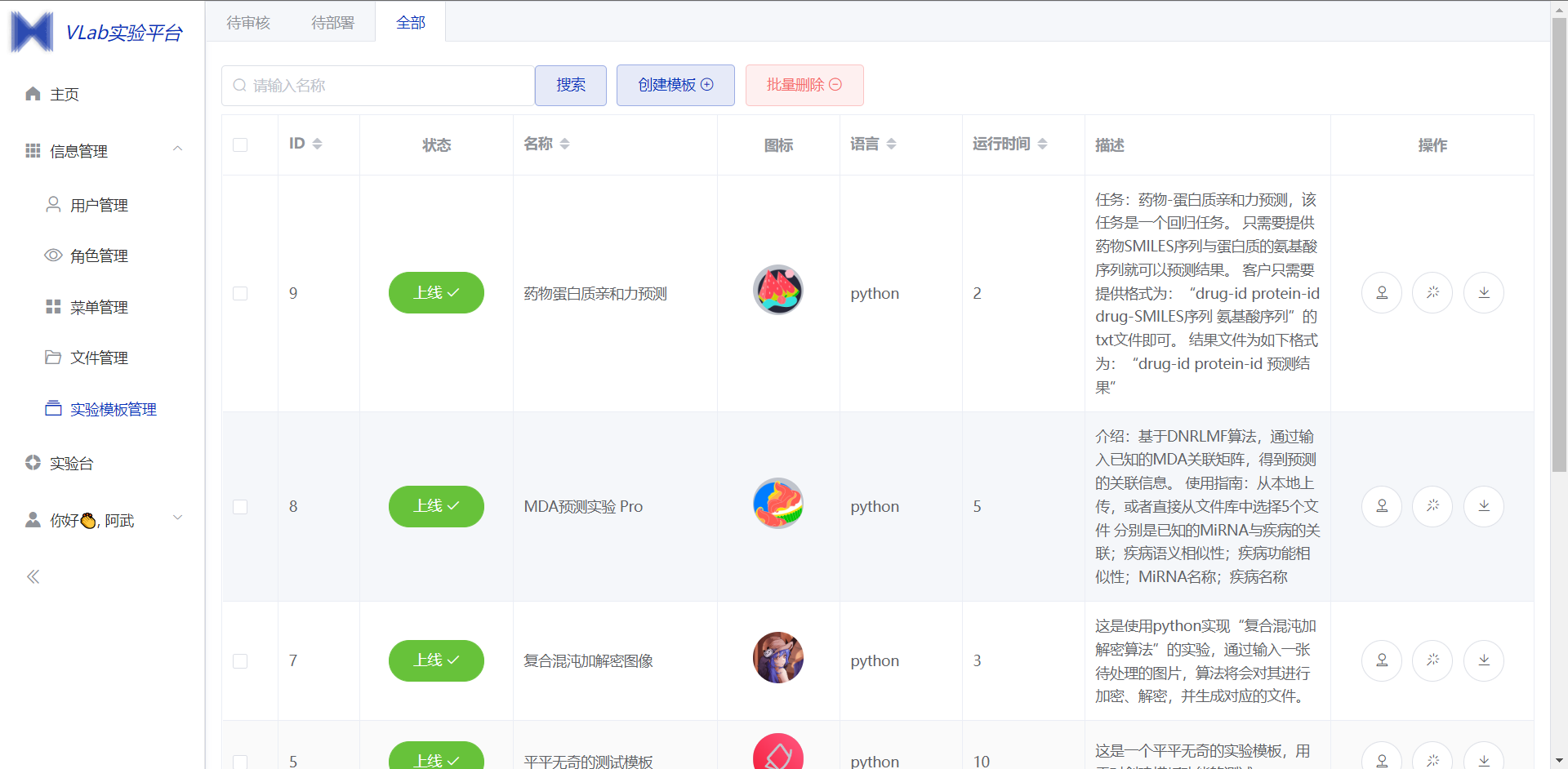Switch to the 待审核 tab
1568x769 pixels.
point(248,22)
